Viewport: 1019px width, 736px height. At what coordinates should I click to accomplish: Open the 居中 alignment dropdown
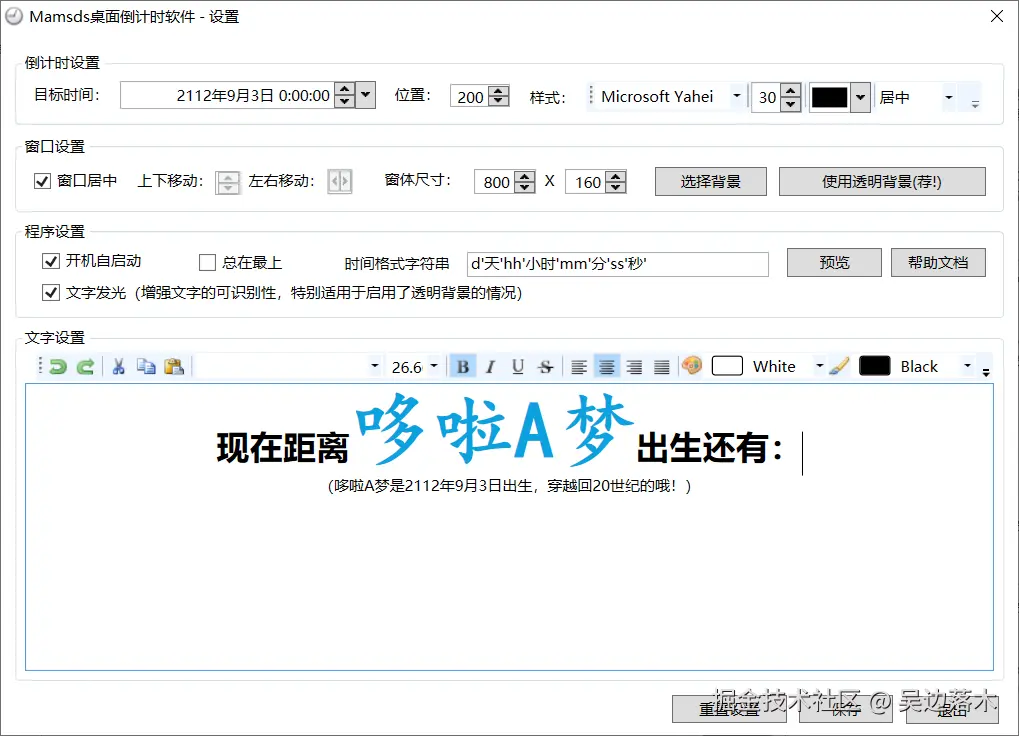point(949,97)
